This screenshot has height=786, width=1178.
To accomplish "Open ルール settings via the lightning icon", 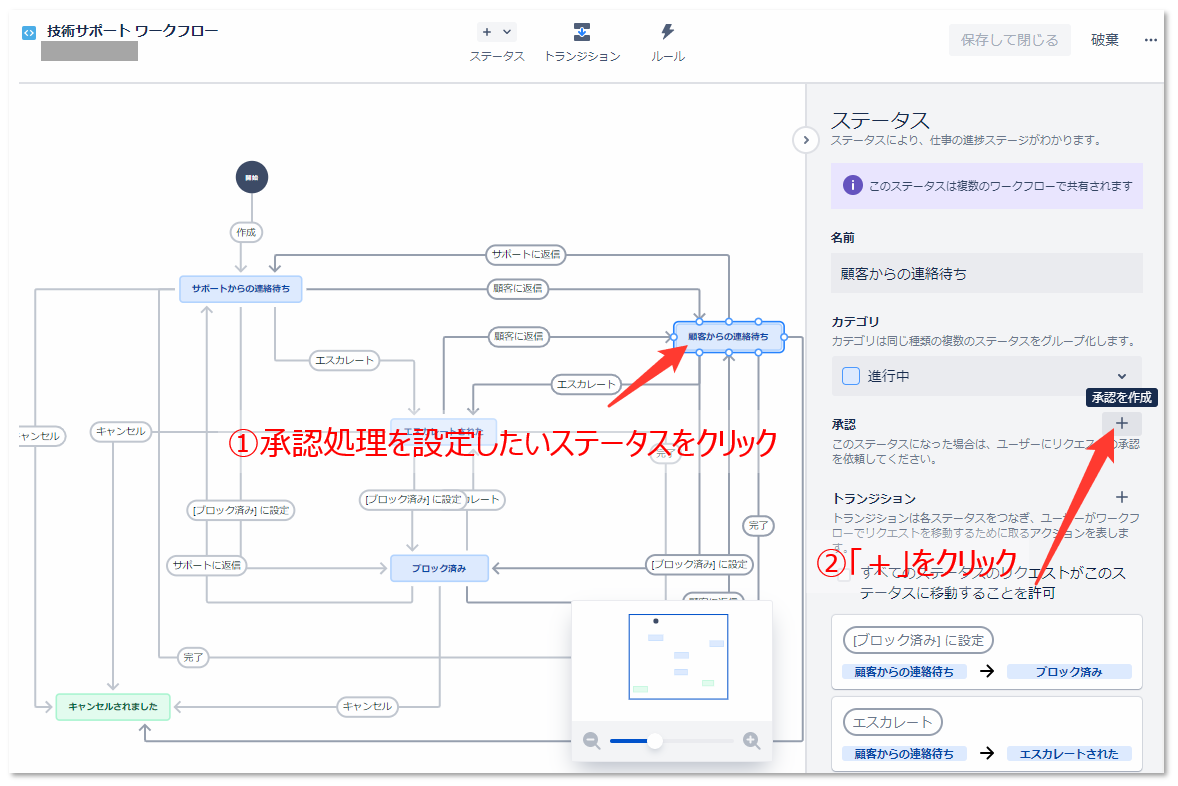I will (667, 32).
